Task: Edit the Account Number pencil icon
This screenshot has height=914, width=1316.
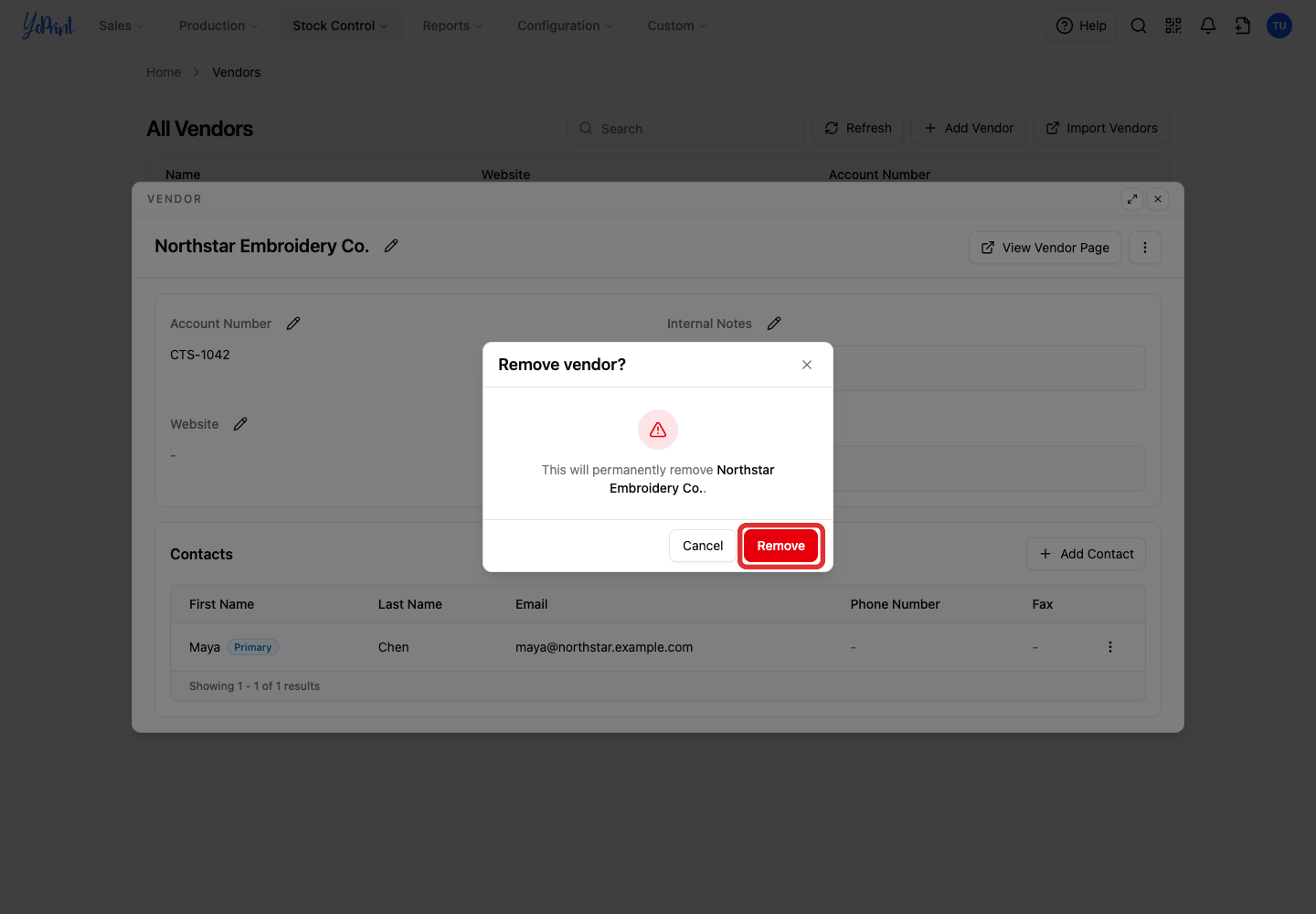Action: click(293, 324)
